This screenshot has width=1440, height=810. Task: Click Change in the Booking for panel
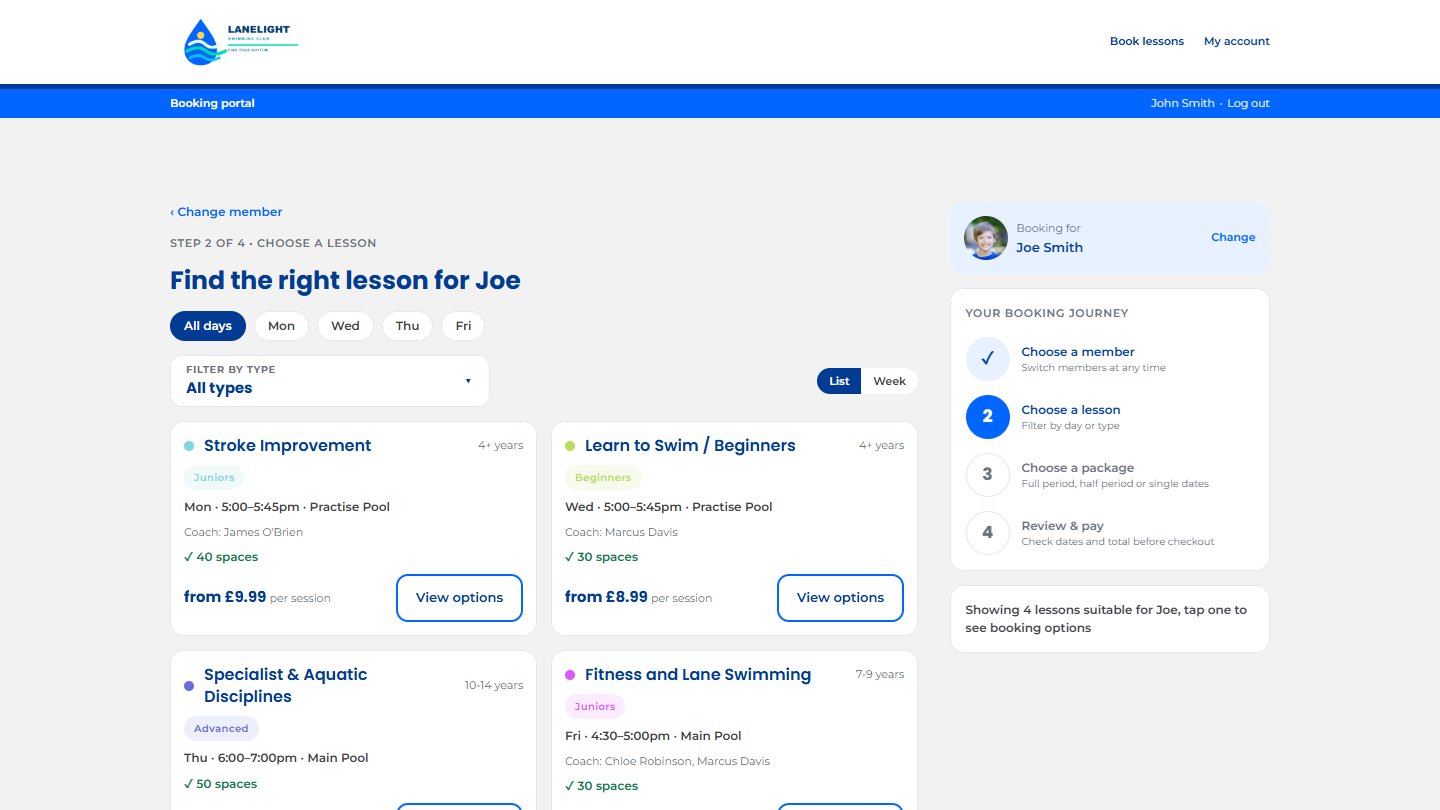1233,238
